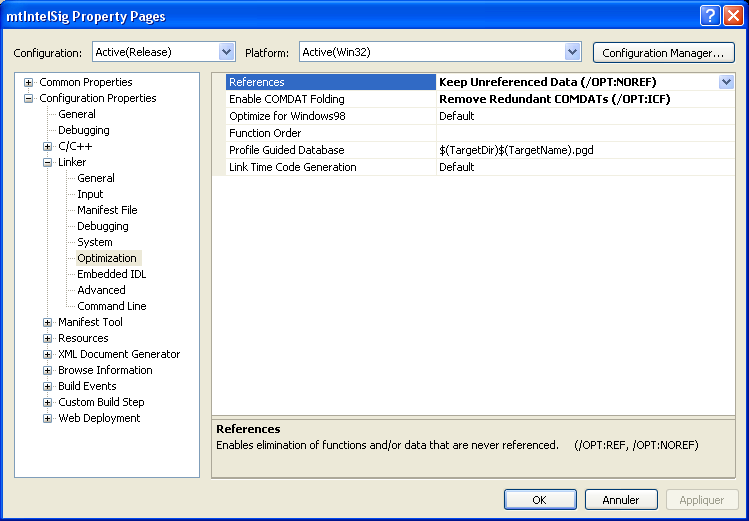
Task: Select Embedded IDL under Linker
Action: (111, 274)
